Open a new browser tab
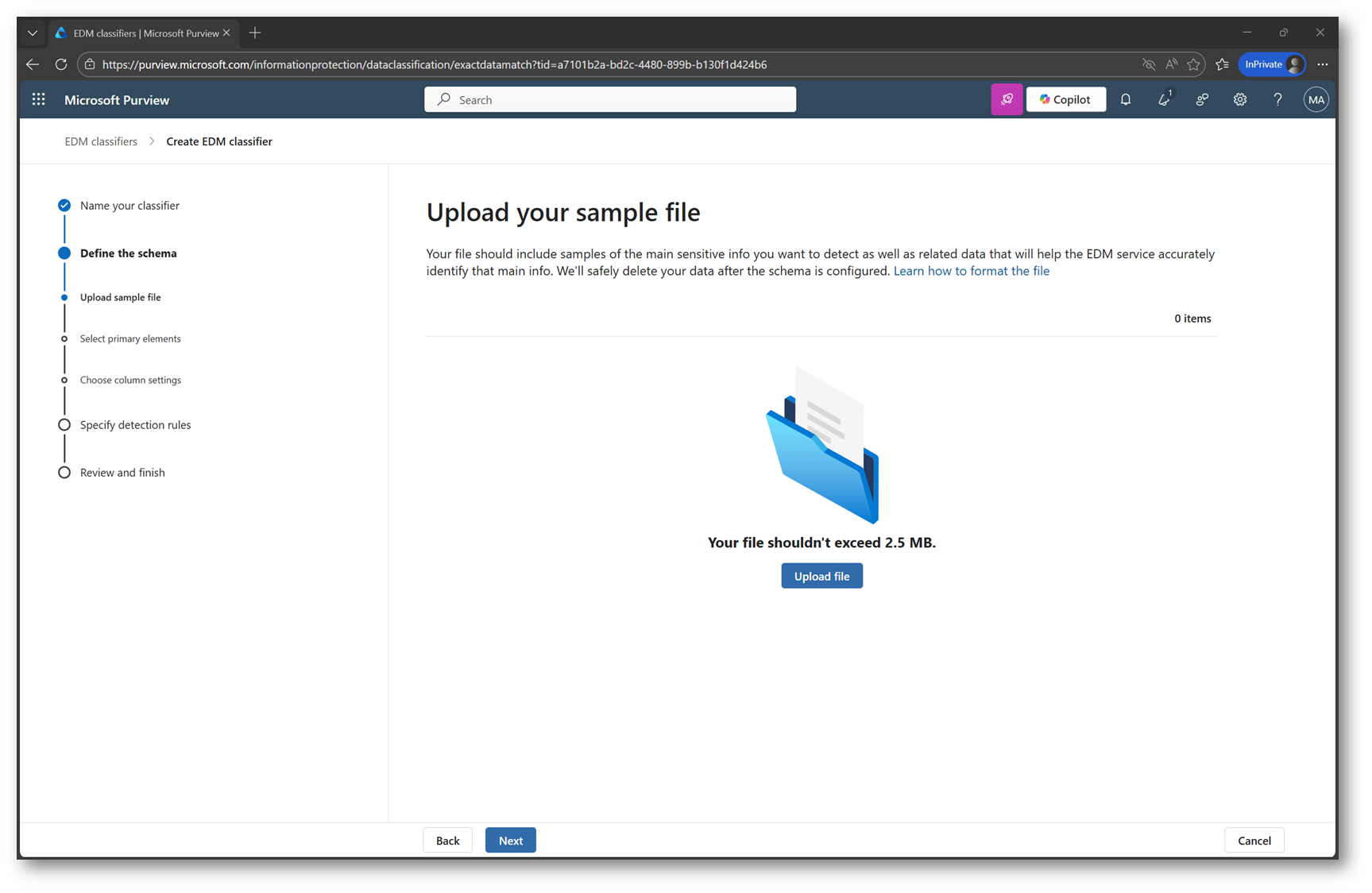This screenshot has width=1372, height=893. point(255,33)
